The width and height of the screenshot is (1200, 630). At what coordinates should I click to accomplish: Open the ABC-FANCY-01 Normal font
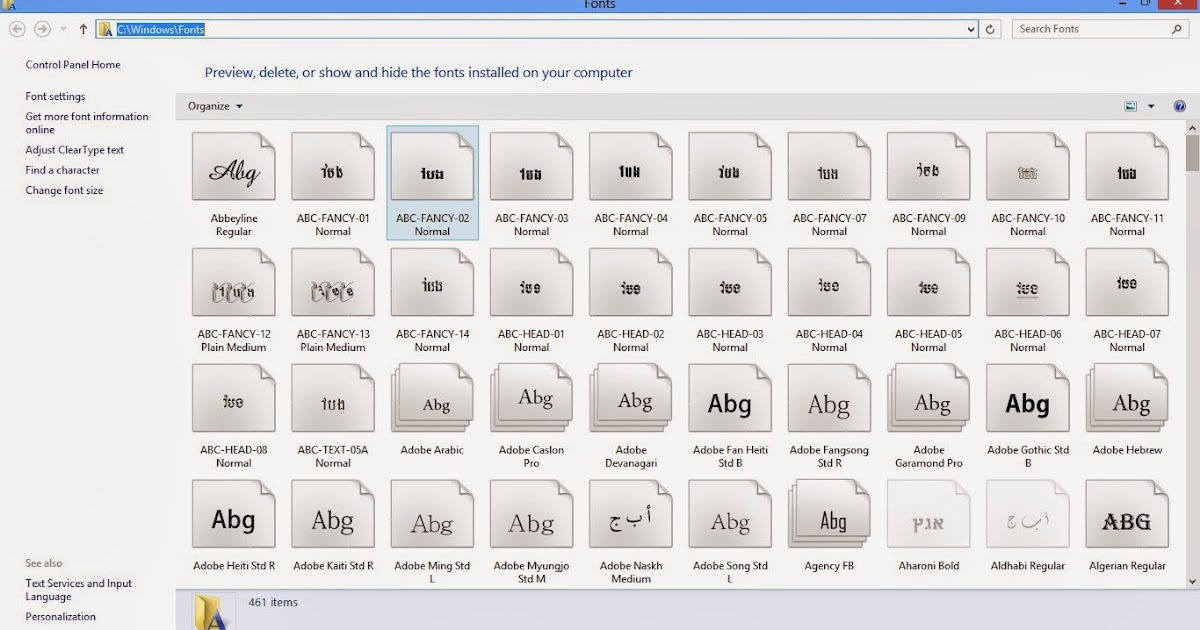[333, 167]
